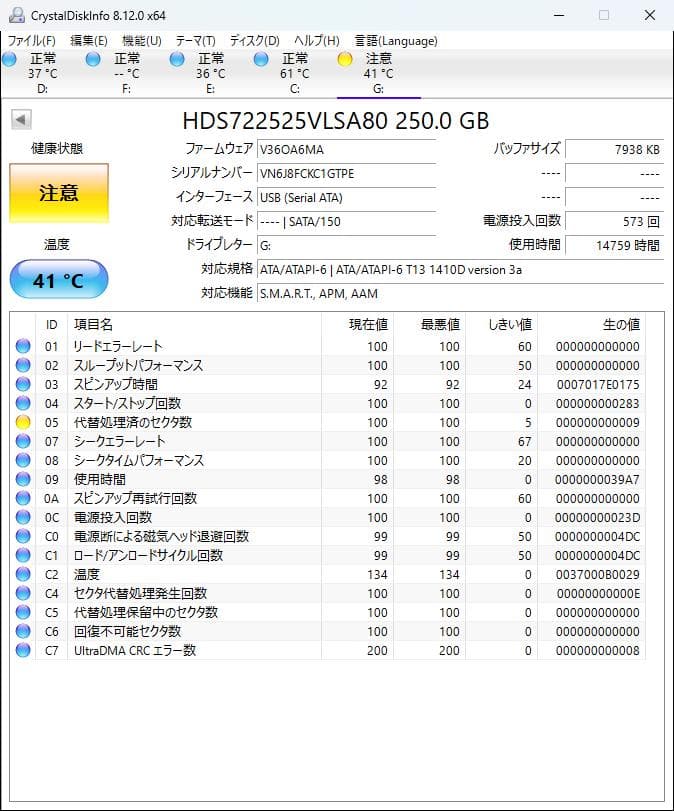Select disk E: status orb at 36 °C
This screenshot has width=674, height=811.
(x=177, y=59)
